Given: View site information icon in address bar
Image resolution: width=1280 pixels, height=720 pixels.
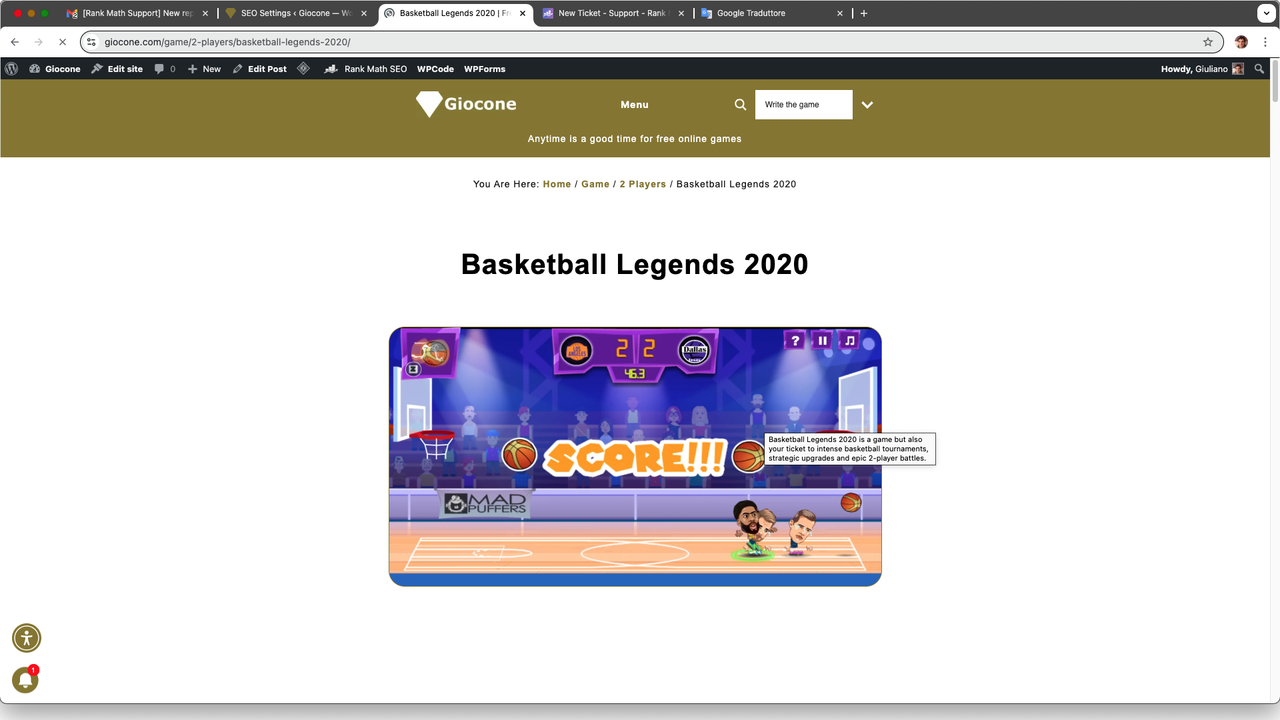Looking at the screenshot, I should [91, 42].
